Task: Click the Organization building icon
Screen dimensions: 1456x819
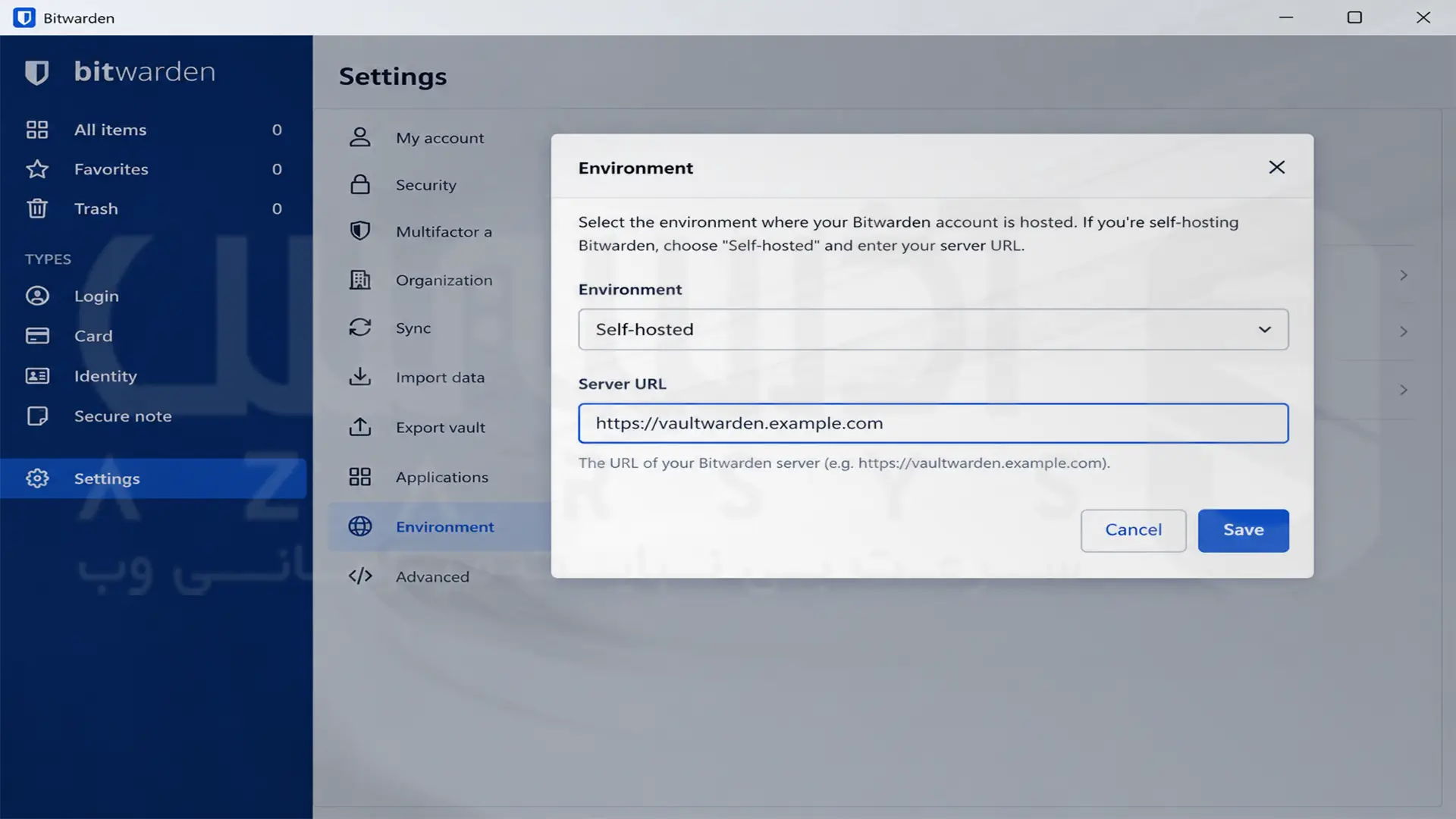Action: tap(360, 280)
